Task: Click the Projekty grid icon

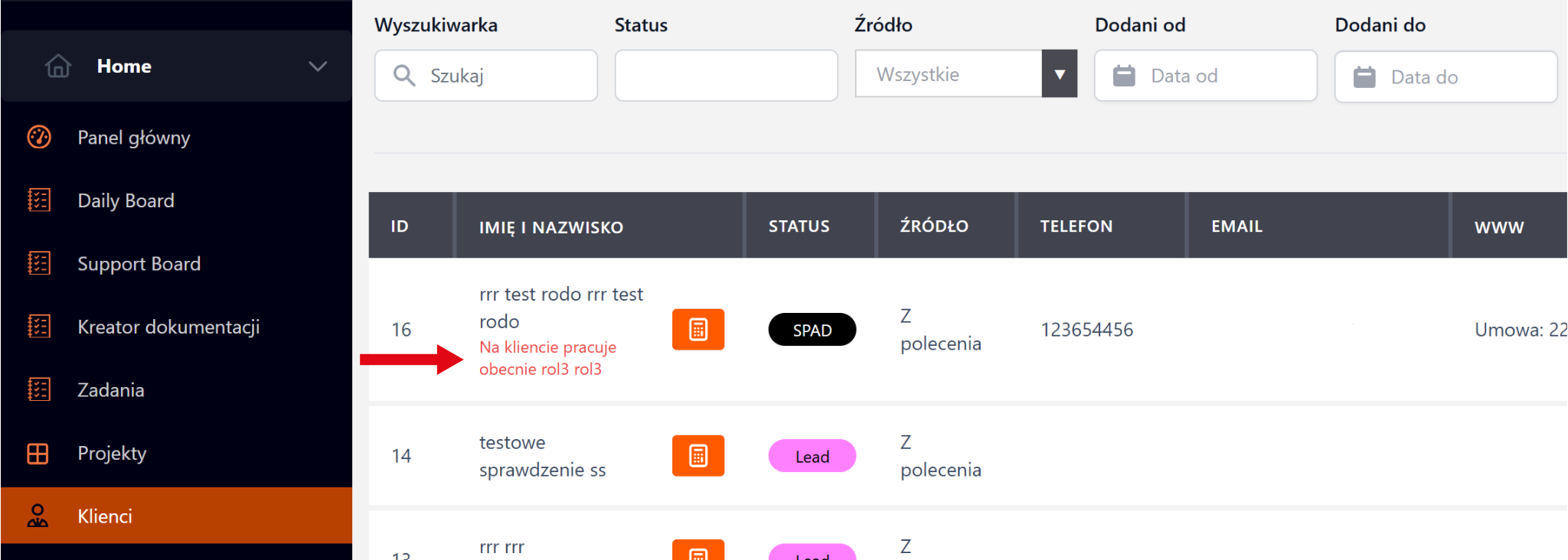Action: point(38,454)
